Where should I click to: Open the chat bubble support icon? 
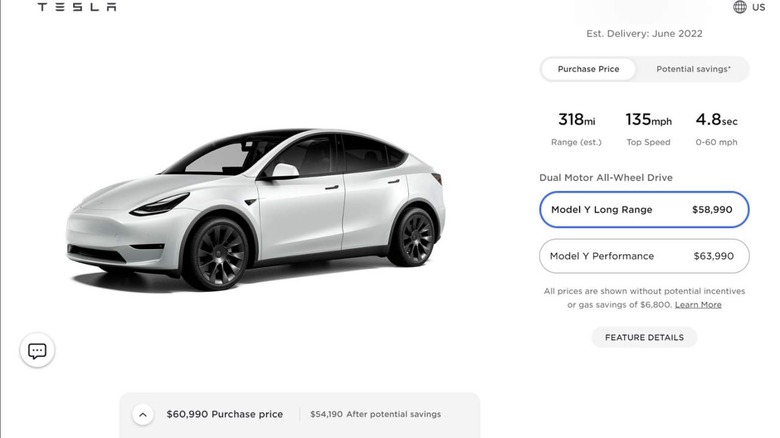[37, 351]
